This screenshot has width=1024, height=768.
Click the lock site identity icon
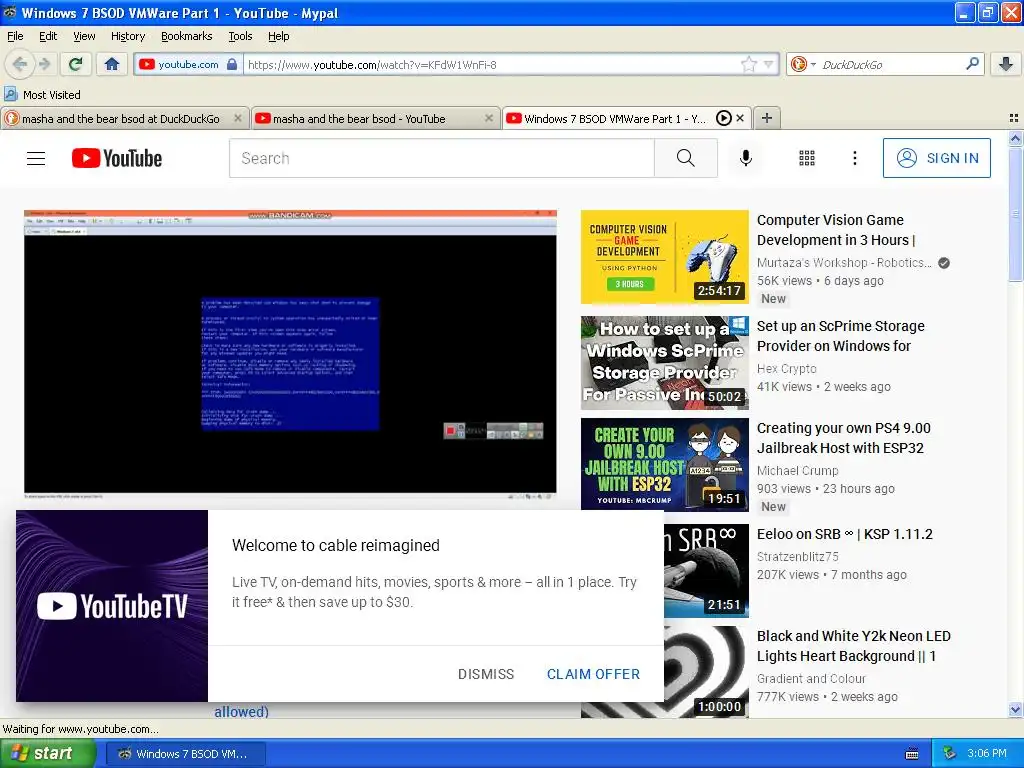pos(232,64)
